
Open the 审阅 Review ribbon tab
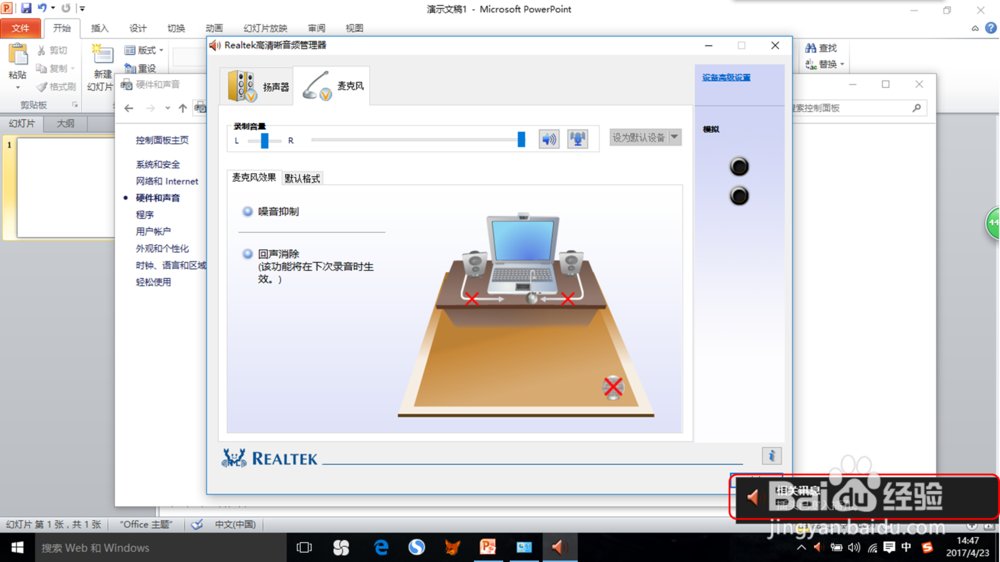[x=316, y=28]
